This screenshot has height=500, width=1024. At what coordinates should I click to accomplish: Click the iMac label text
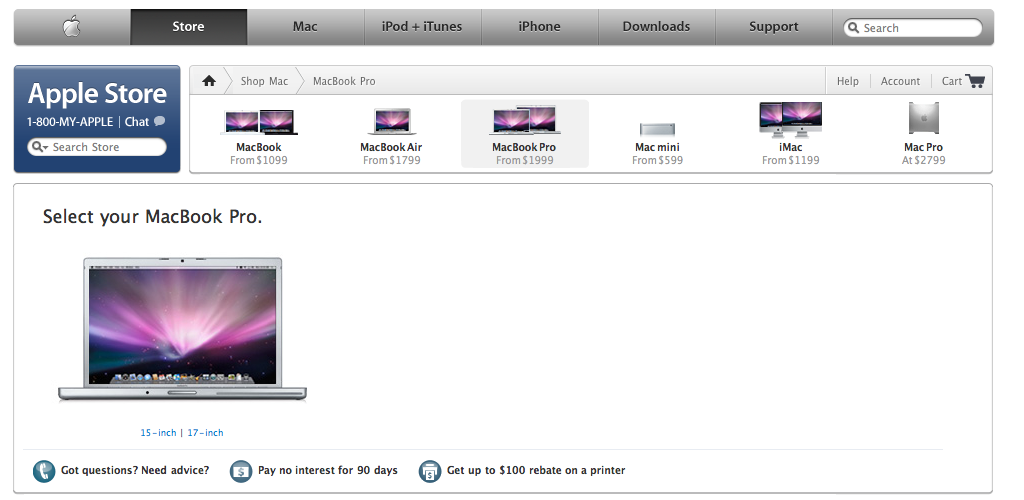(790, 147)
